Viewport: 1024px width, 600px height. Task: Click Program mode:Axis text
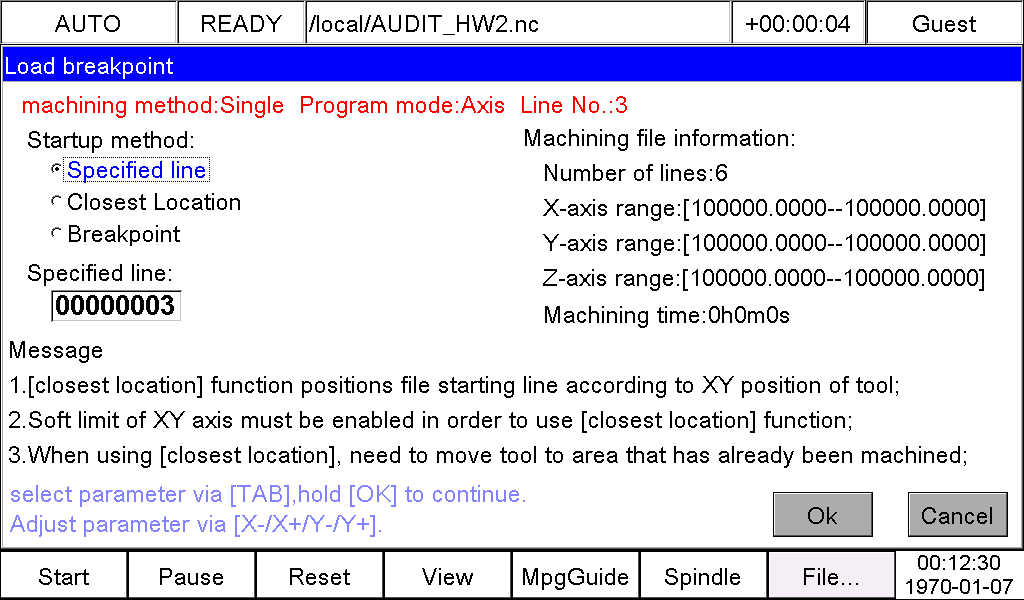[402, 105]
